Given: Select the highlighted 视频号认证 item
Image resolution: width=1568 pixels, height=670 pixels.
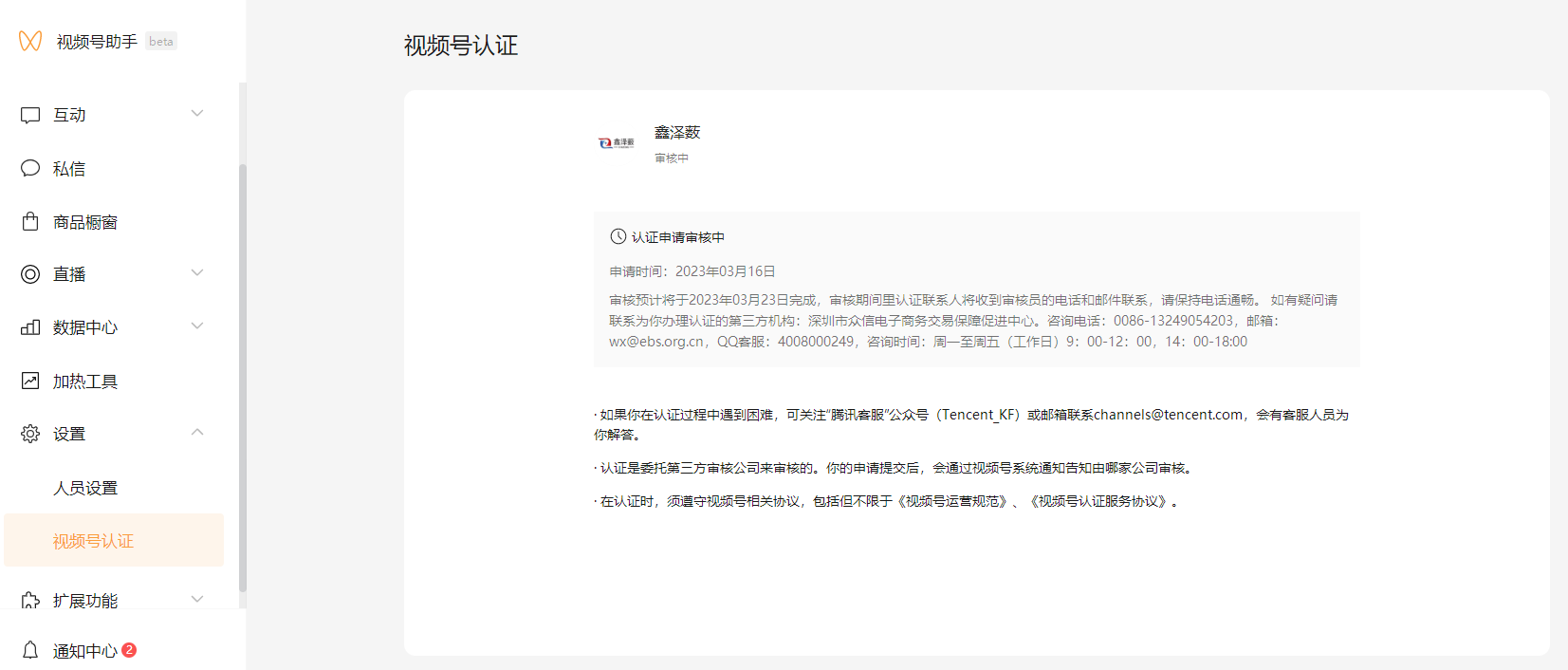Looking at the screenshot, I should coord(114,540).
